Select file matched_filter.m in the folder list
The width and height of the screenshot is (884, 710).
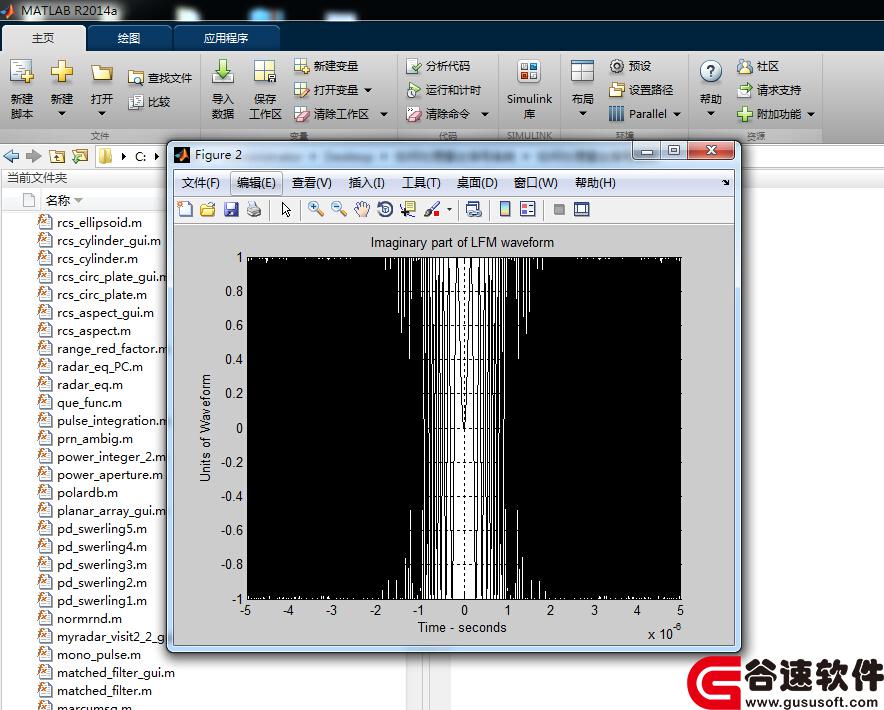pos(104,690)
